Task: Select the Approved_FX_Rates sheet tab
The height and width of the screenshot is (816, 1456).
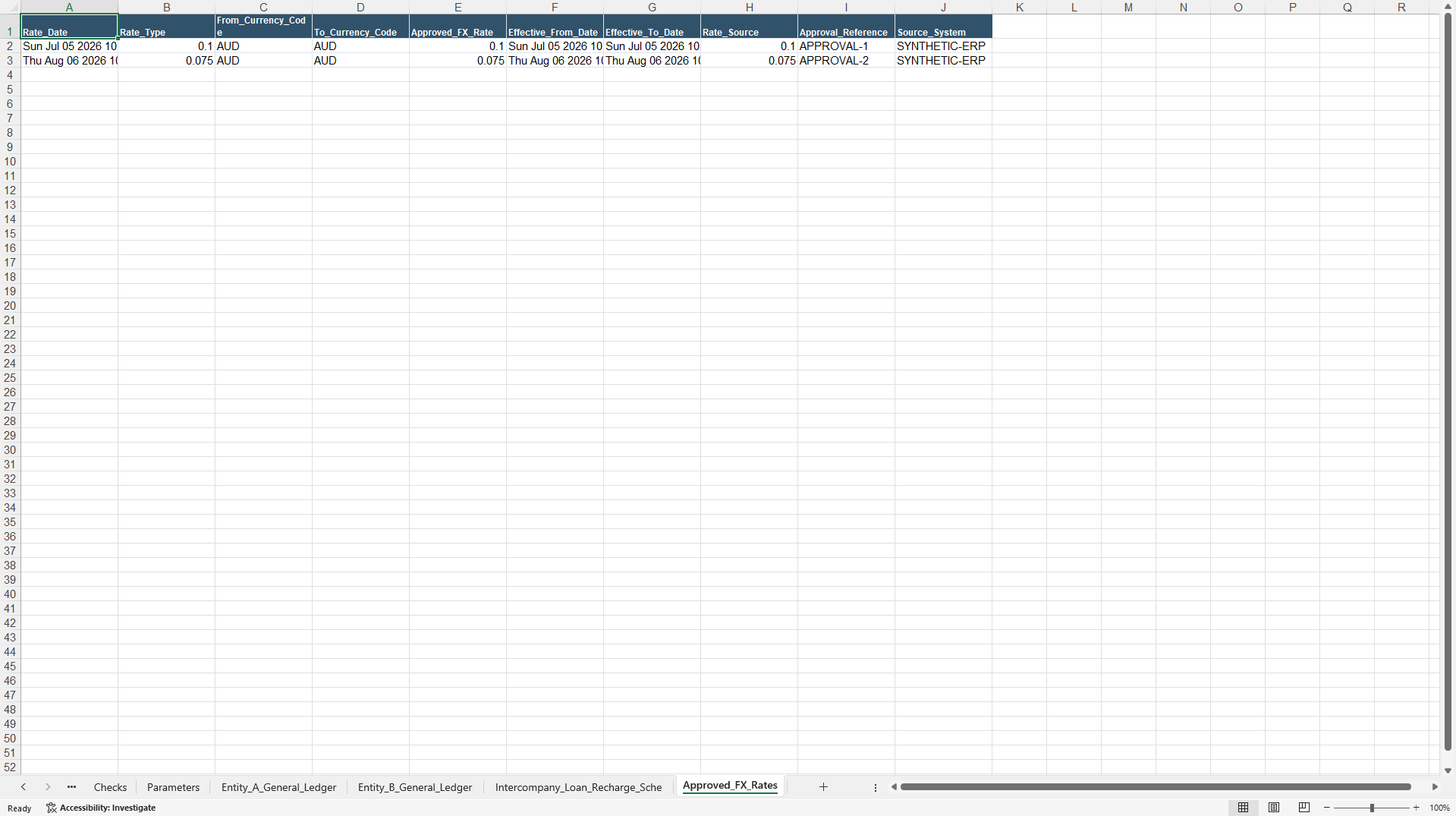Action: pyautogui.click(x=730, y=786)
